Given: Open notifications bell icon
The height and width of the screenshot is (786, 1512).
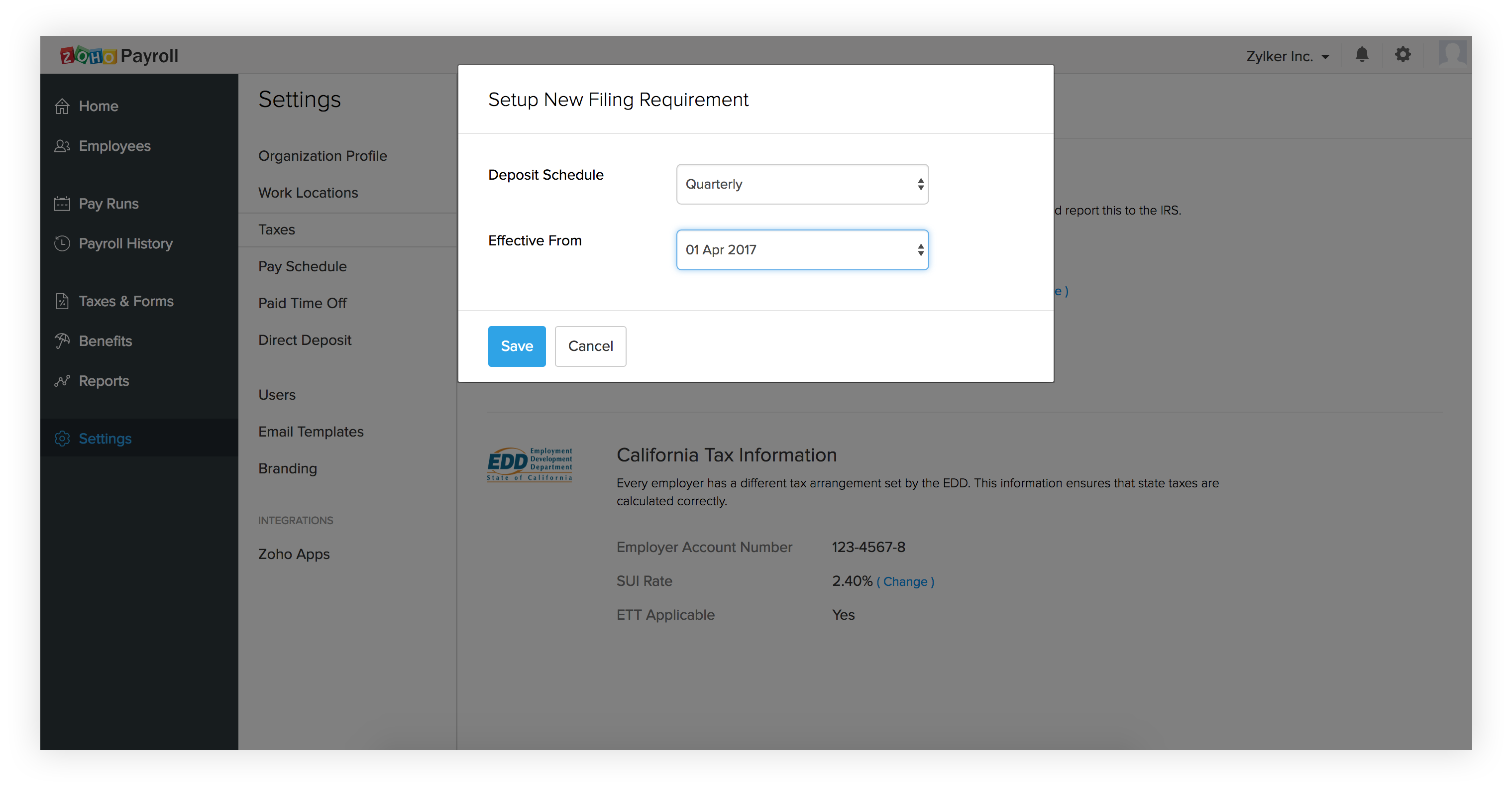Looking at the screenshot, I should [x=1362, y=55].
